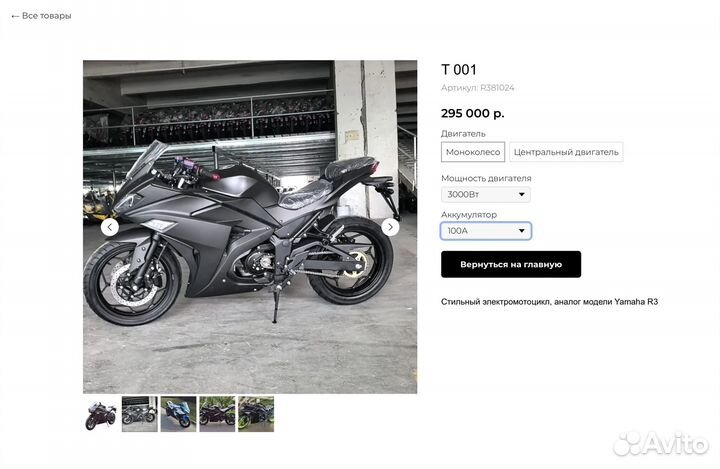The height and width of the screenshot is (469, 720).
Task: Open the fourth thumbnail with greenery behind the bike
Action: click(x=217, y=414)
